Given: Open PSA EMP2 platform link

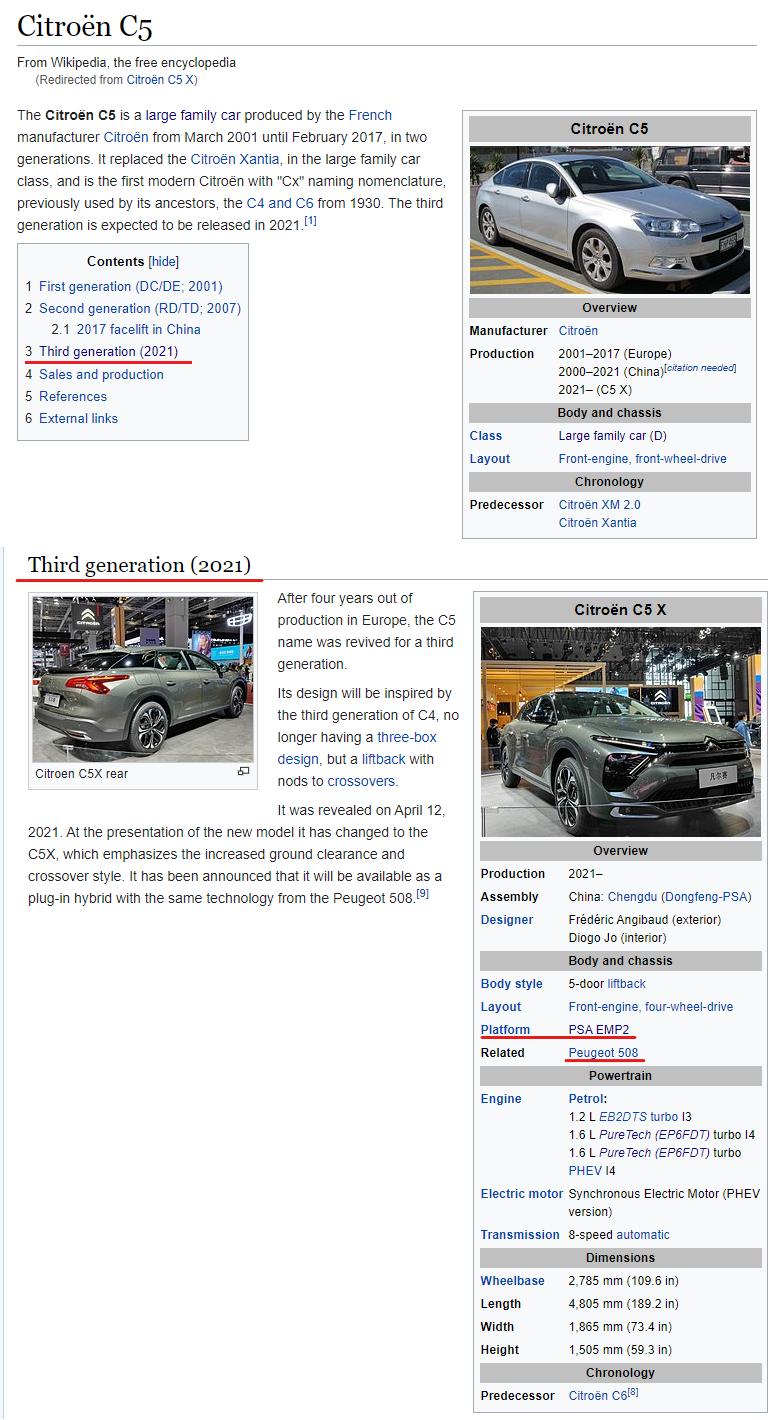Looking at the screenshot, I should coord(600,1030).
